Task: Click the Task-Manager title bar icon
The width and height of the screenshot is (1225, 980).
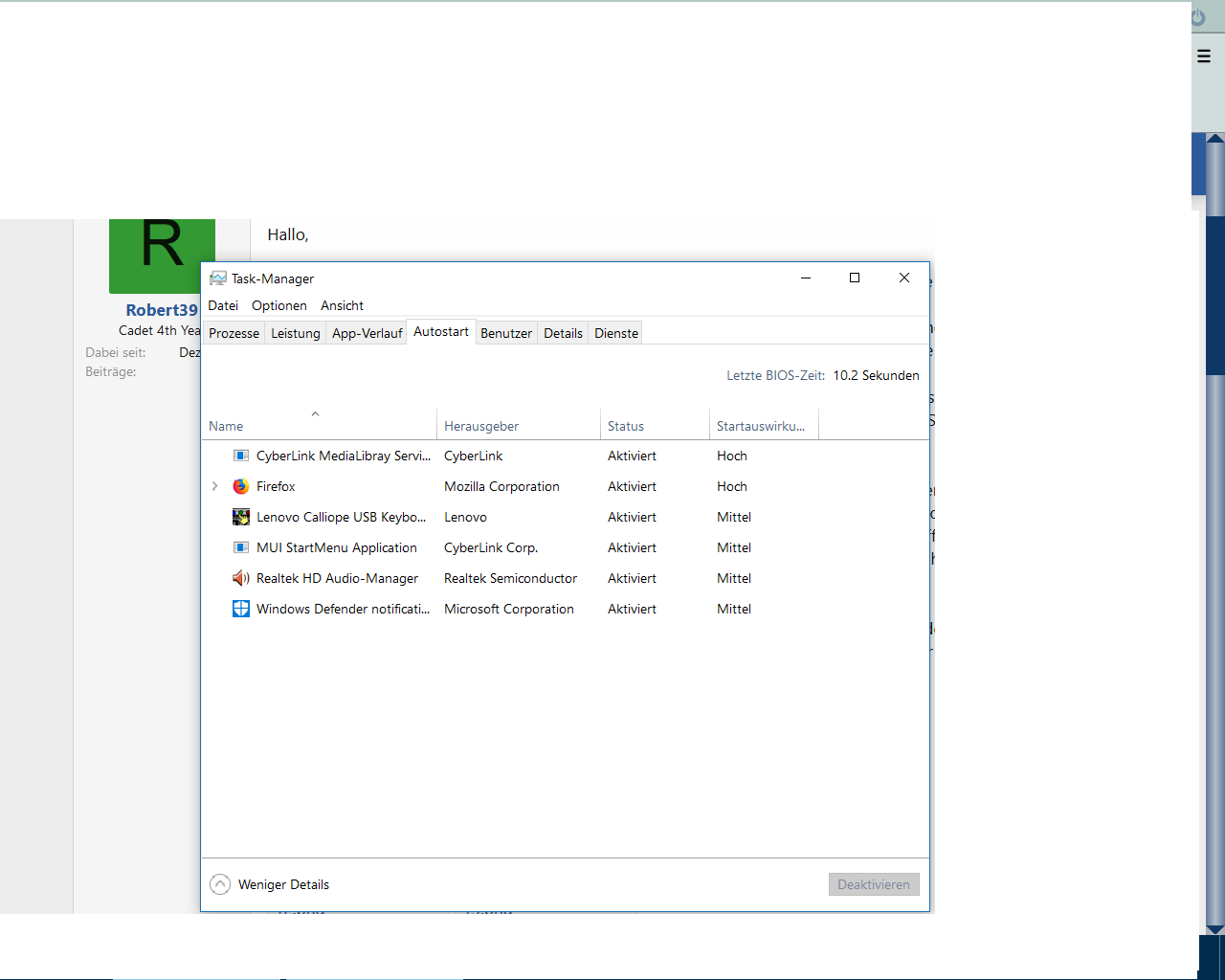Action: click(x=218, y=278)
